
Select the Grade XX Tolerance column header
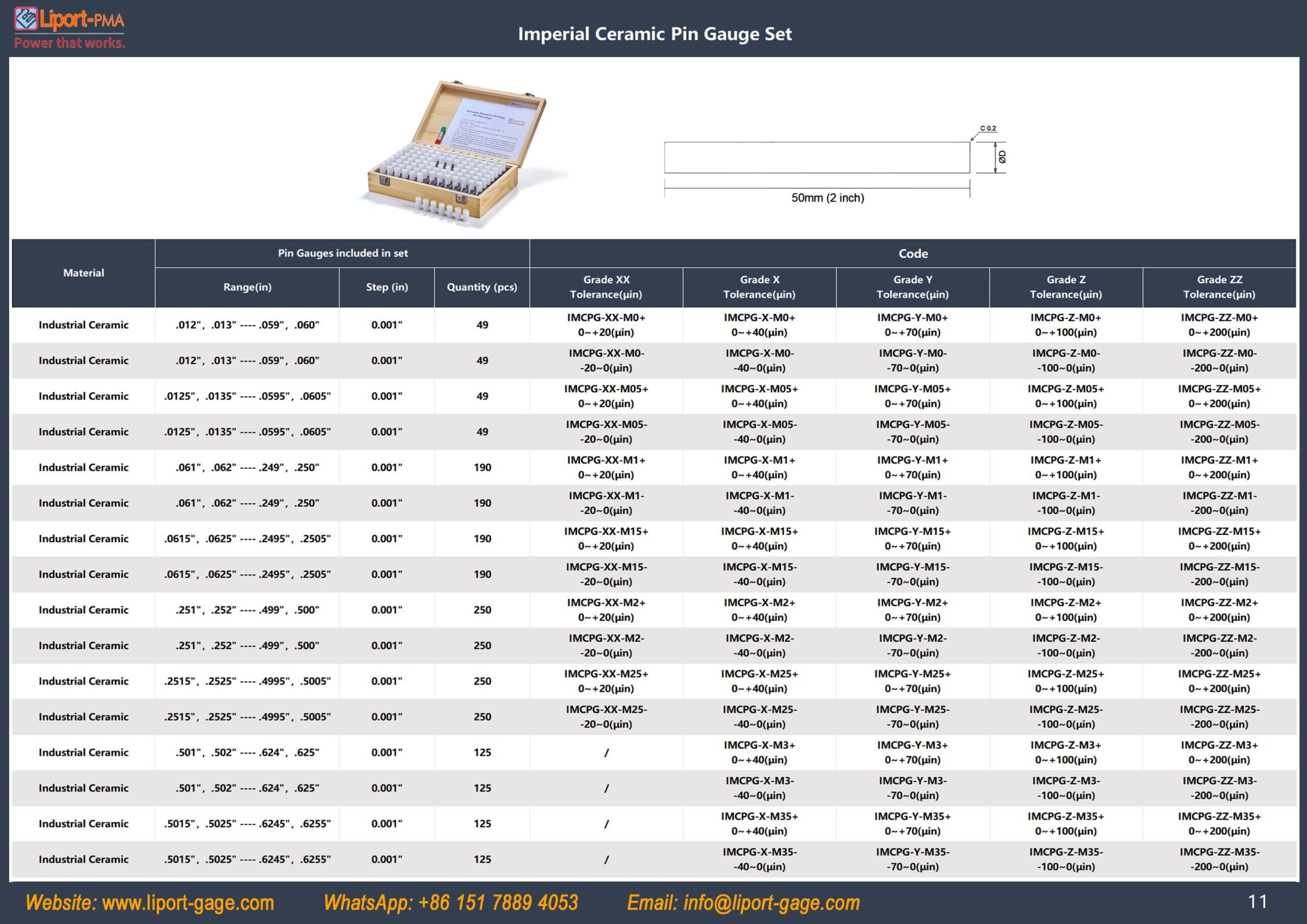pos(606,287)
